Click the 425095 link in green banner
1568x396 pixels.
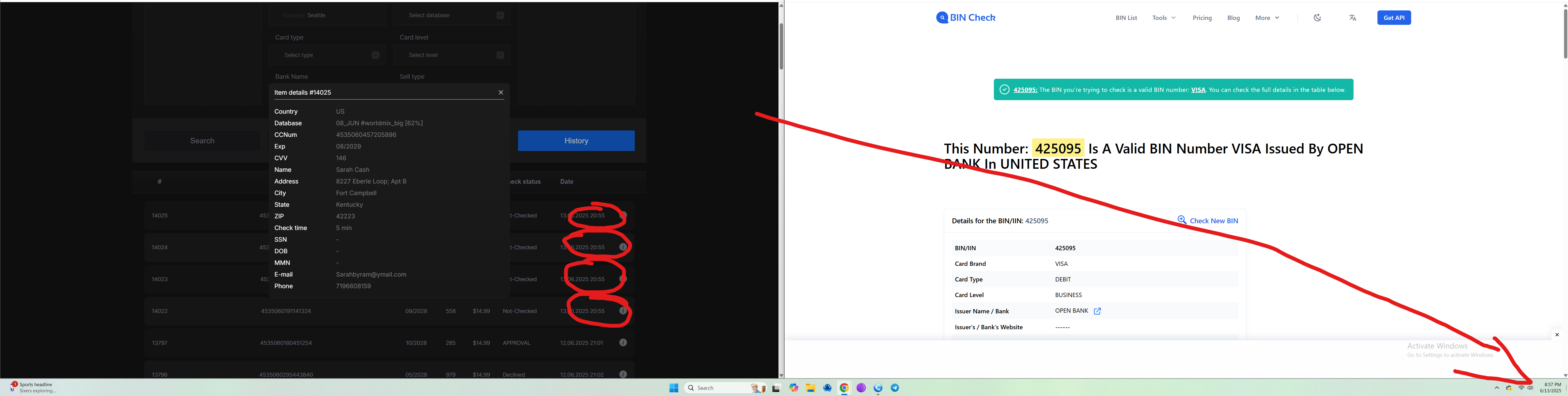[x=1025, y=89]
